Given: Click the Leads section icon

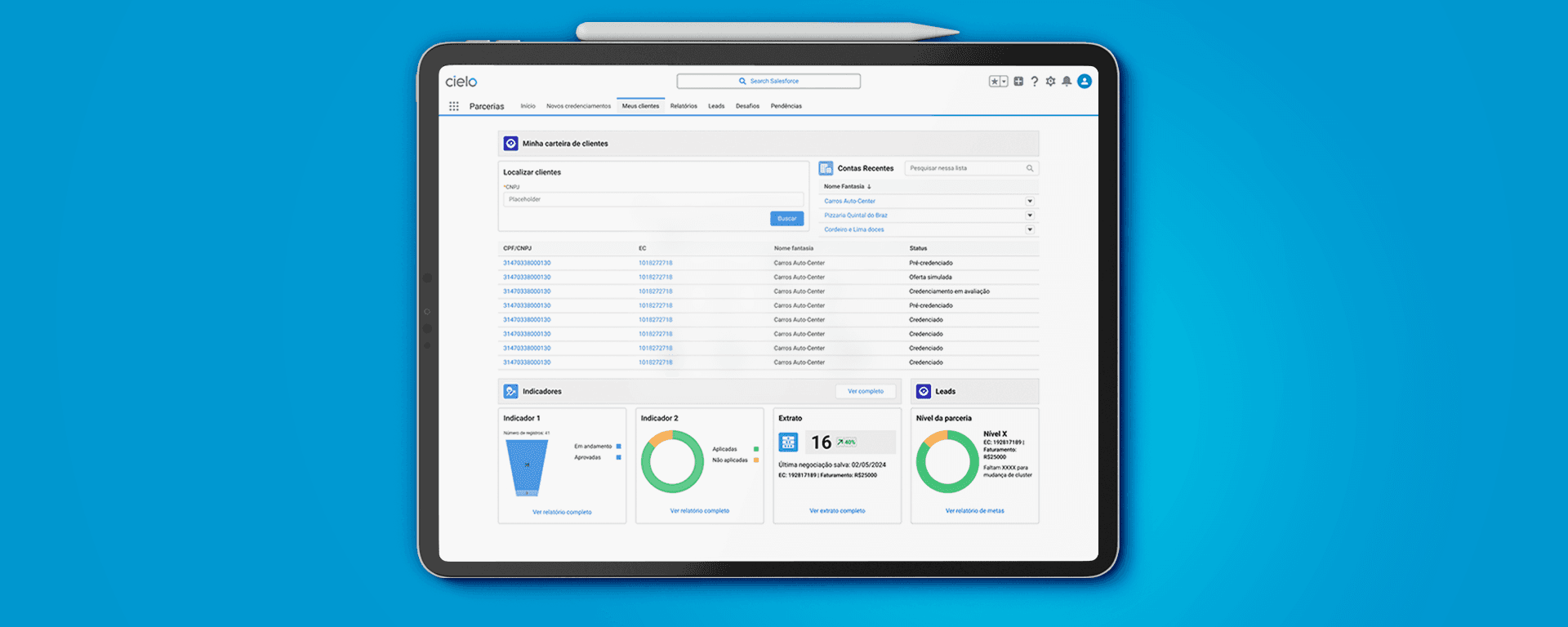Looking at the screenshot, I should (x=924, y=392).
